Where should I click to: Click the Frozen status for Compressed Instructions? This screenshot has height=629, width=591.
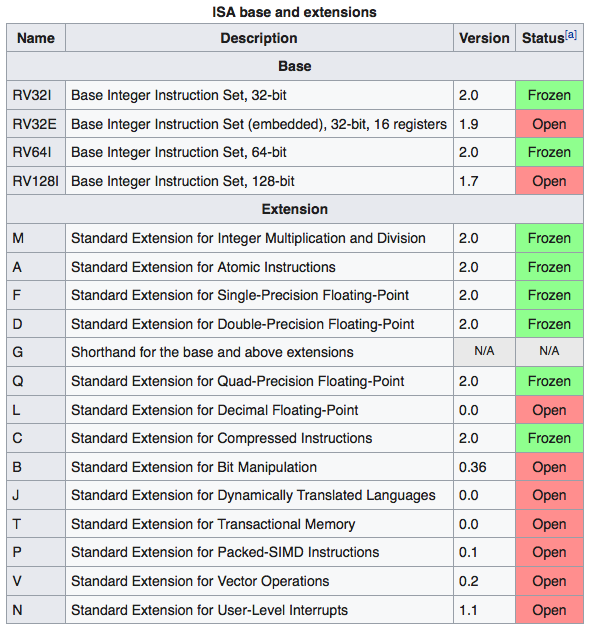point(549,438)
